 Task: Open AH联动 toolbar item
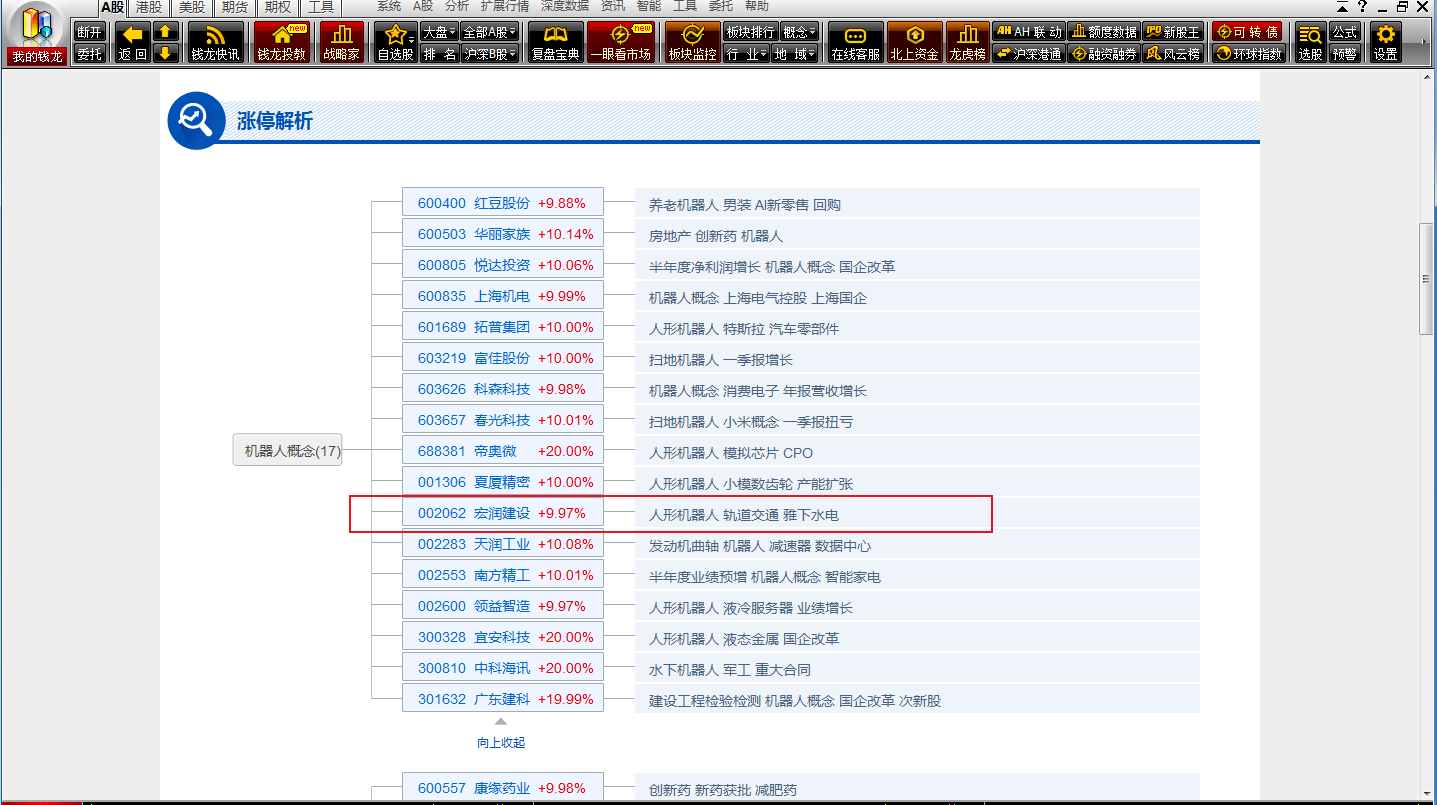[x=1028, y=32]
